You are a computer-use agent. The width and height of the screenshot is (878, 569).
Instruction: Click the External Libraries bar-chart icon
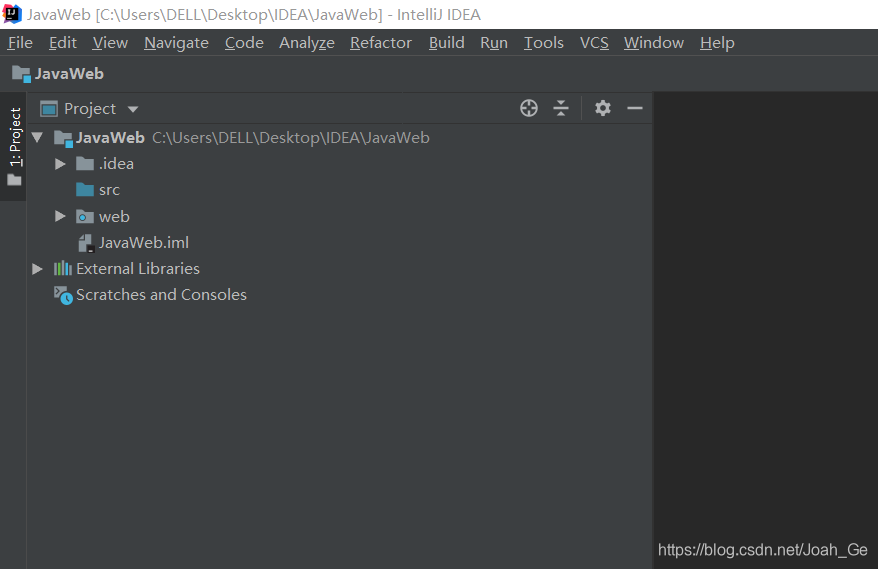pyautogui.click(x=63, y=269)
